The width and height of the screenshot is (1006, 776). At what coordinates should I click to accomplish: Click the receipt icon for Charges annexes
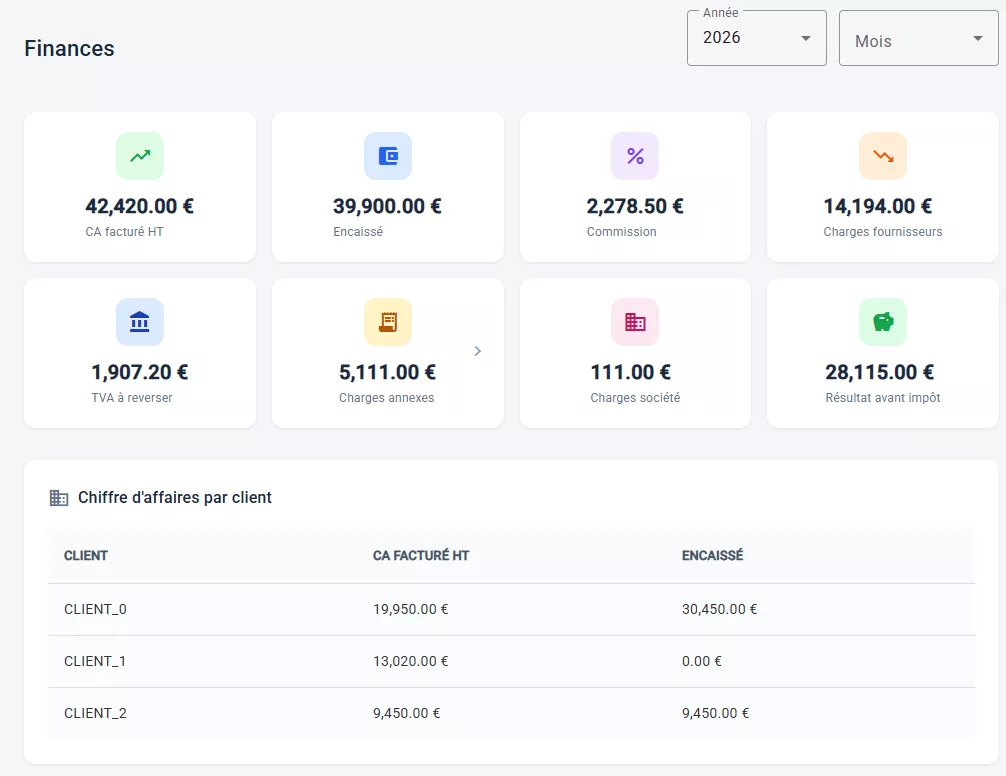click(x=388, y=322)
